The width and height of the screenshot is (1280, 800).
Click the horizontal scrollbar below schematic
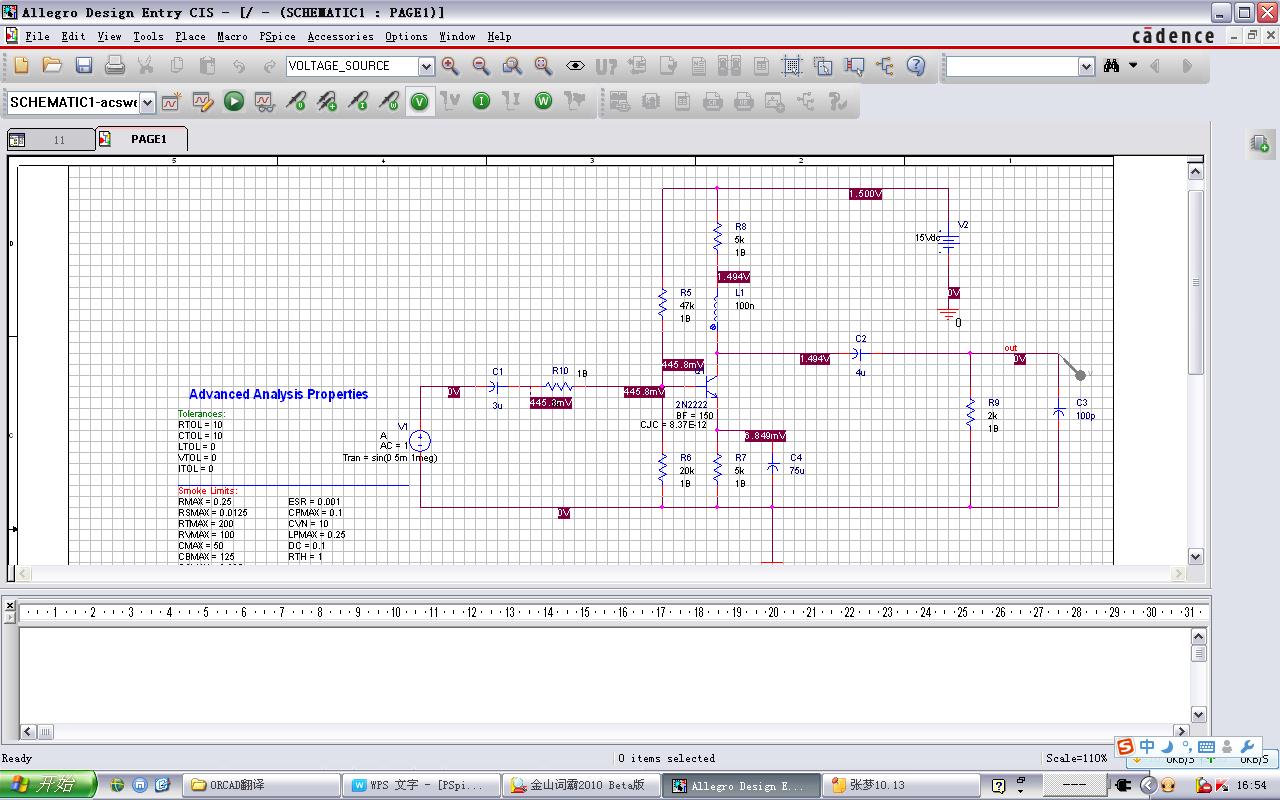tap(600, 574)
